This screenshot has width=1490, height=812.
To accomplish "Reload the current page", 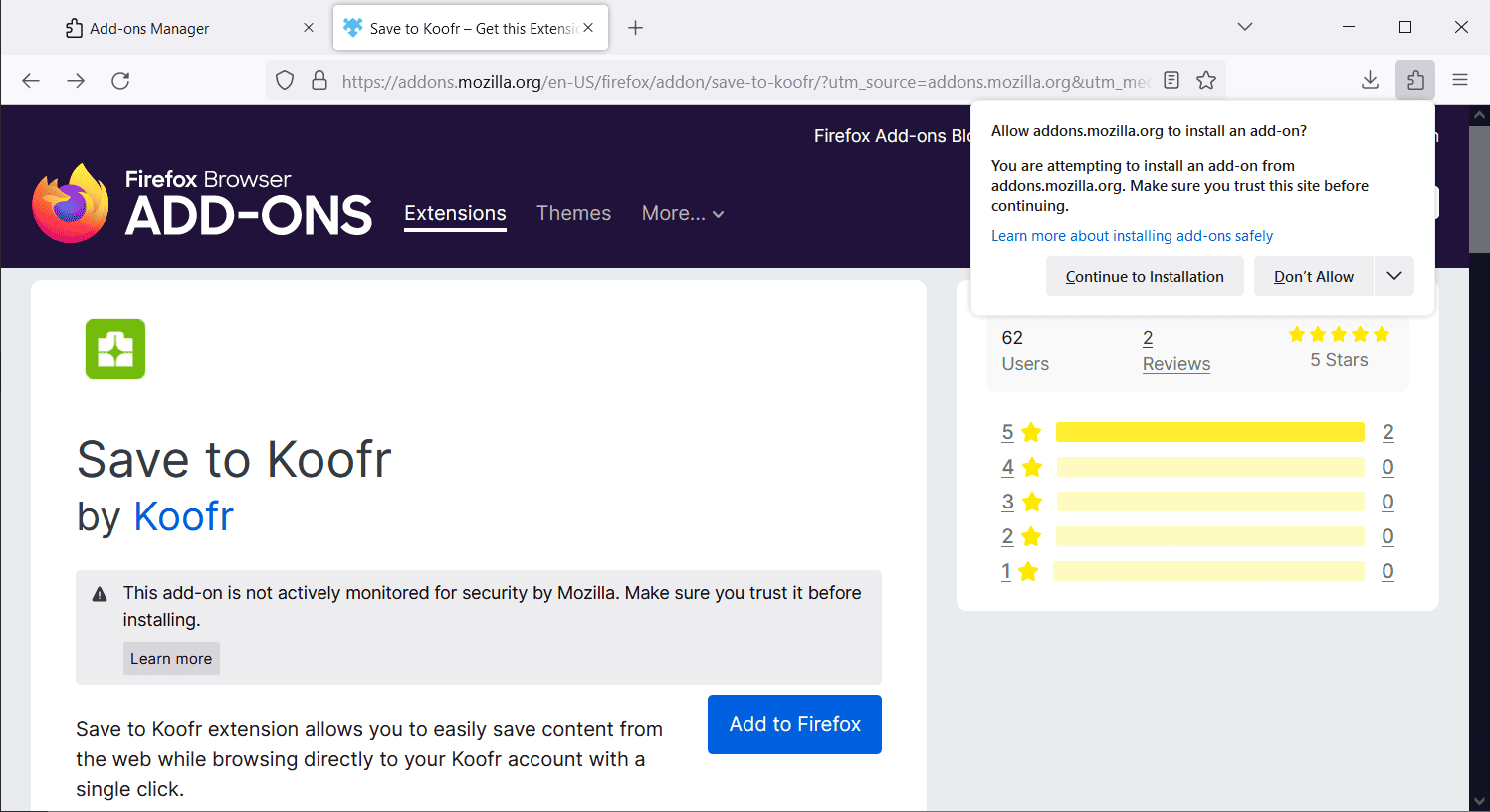I will coord(120,81).
